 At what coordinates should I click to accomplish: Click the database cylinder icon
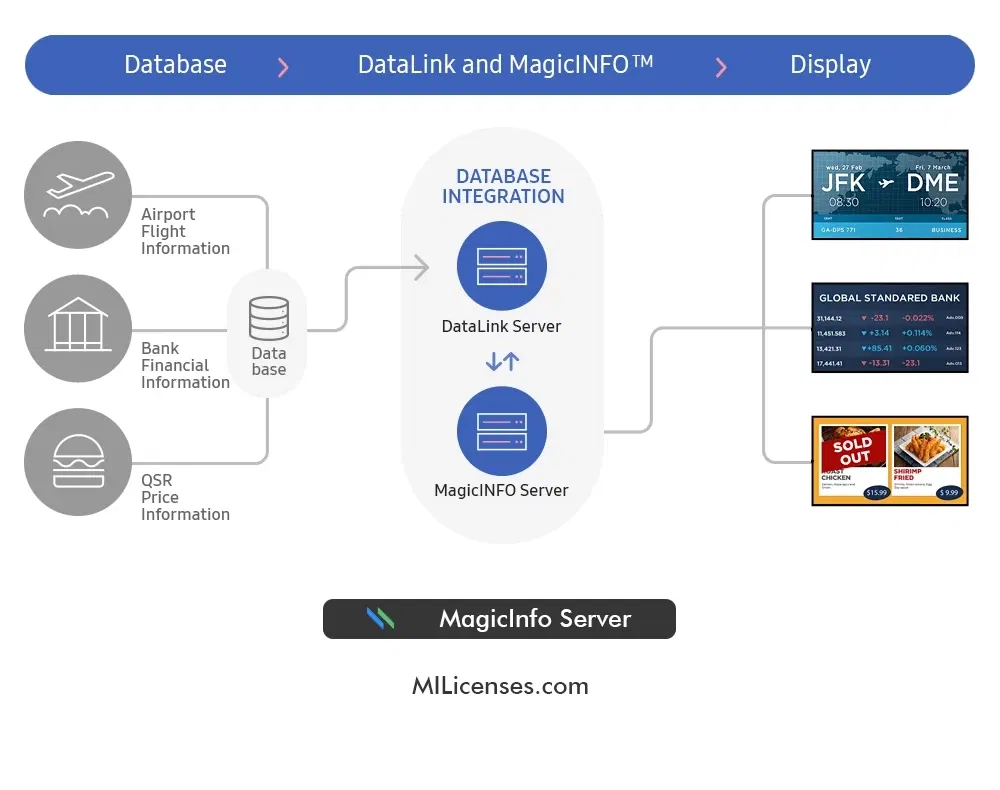click(268, 318)
